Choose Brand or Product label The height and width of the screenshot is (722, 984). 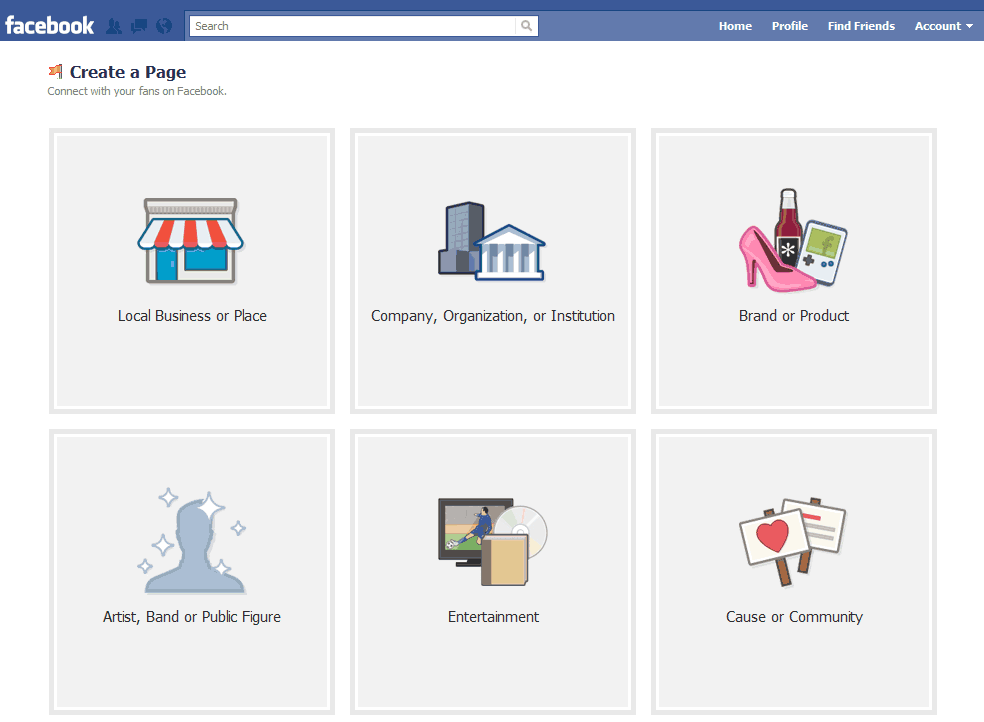tap(794, 316)
